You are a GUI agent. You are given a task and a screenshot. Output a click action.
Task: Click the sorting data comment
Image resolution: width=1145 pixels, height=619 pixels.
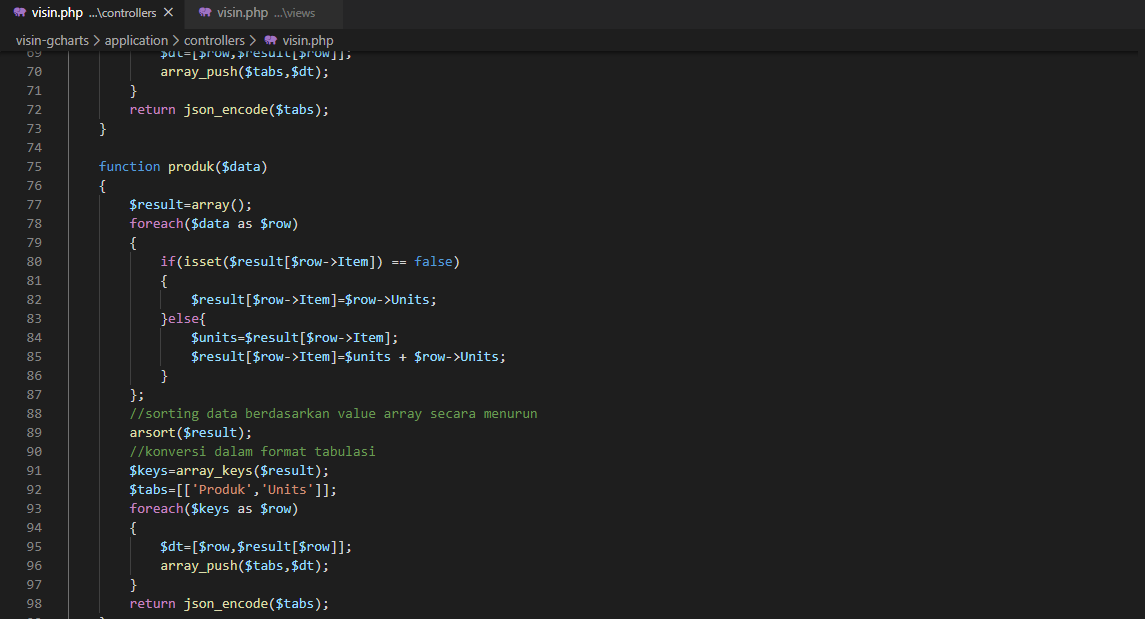[x=334, y=413]
